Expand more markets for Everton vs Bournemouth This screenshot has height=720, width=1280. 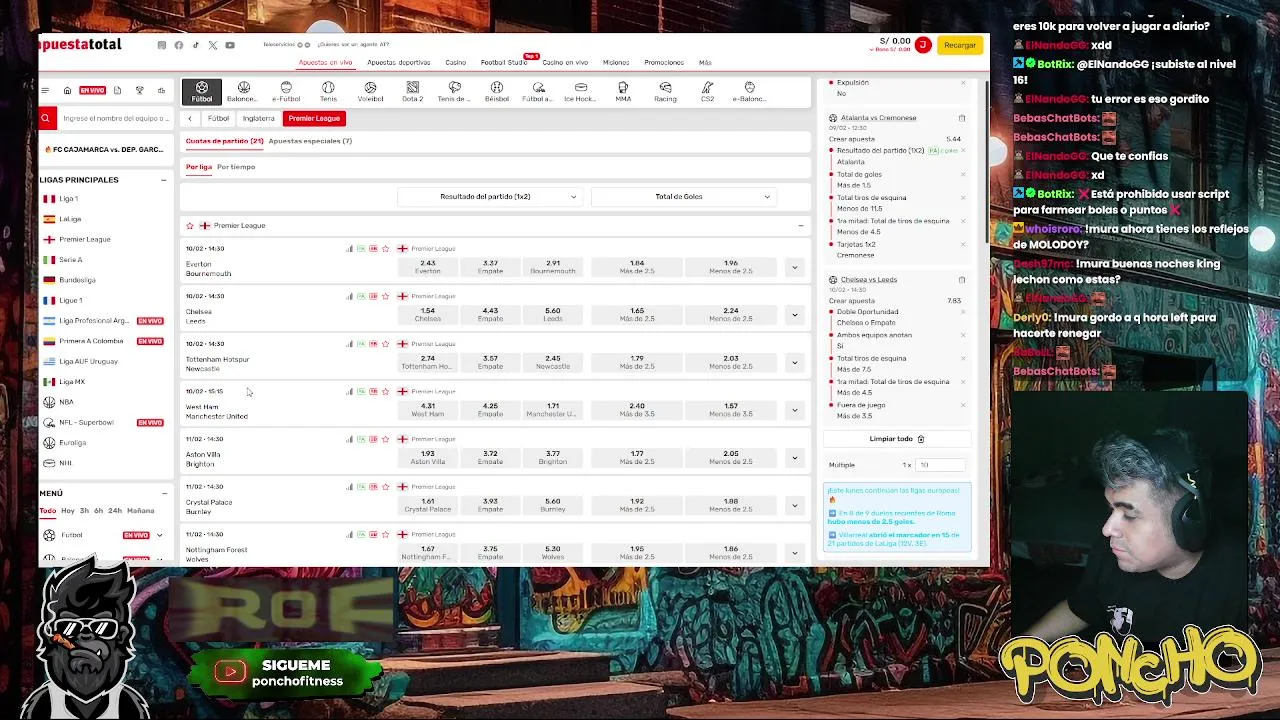[x=794, y=267]
